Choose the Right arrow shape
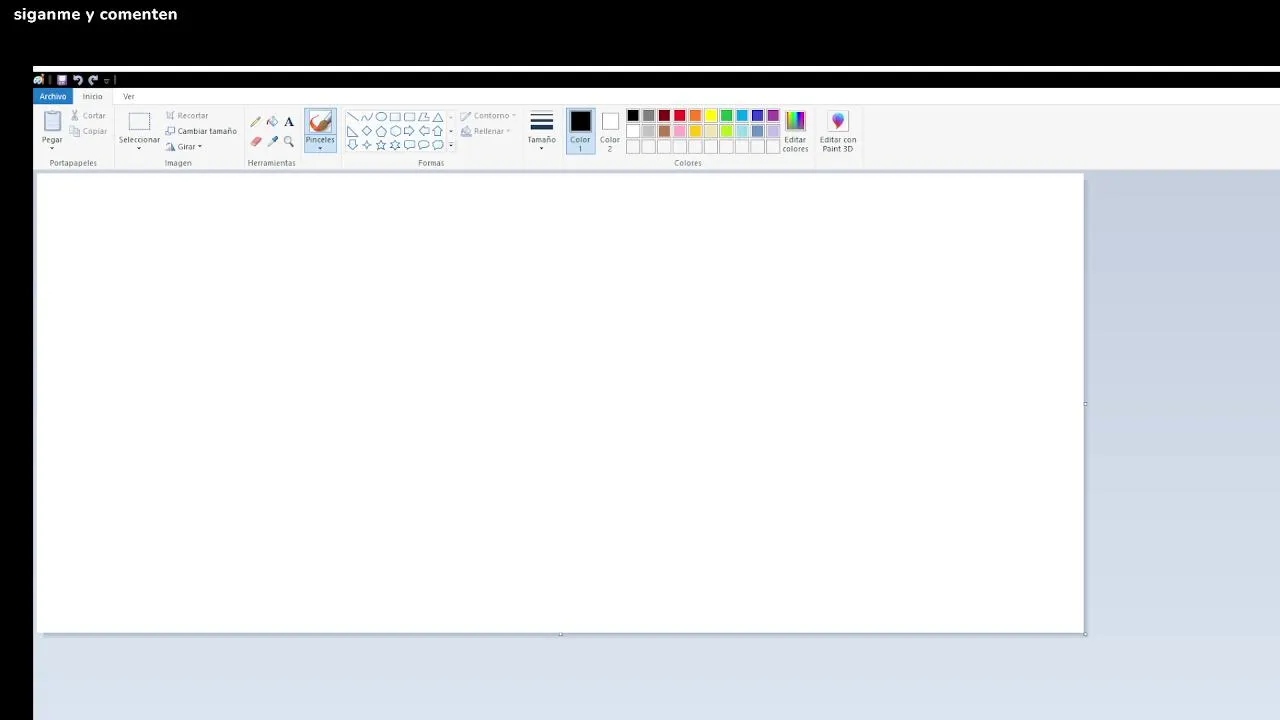The height and width of the screenshot is (720, 1280). (x=409, y=131)
